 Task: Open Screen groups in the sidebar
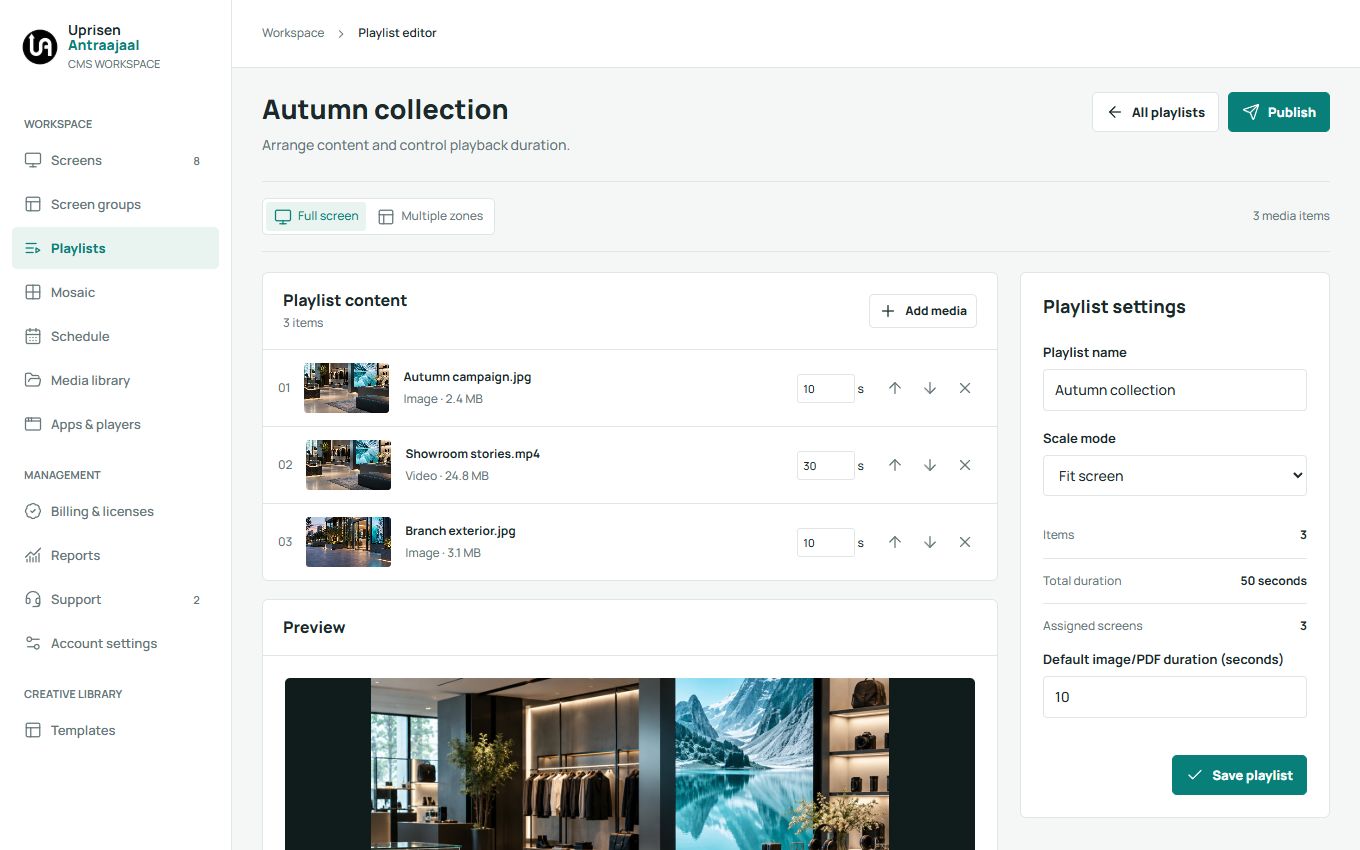pos(115,204)
